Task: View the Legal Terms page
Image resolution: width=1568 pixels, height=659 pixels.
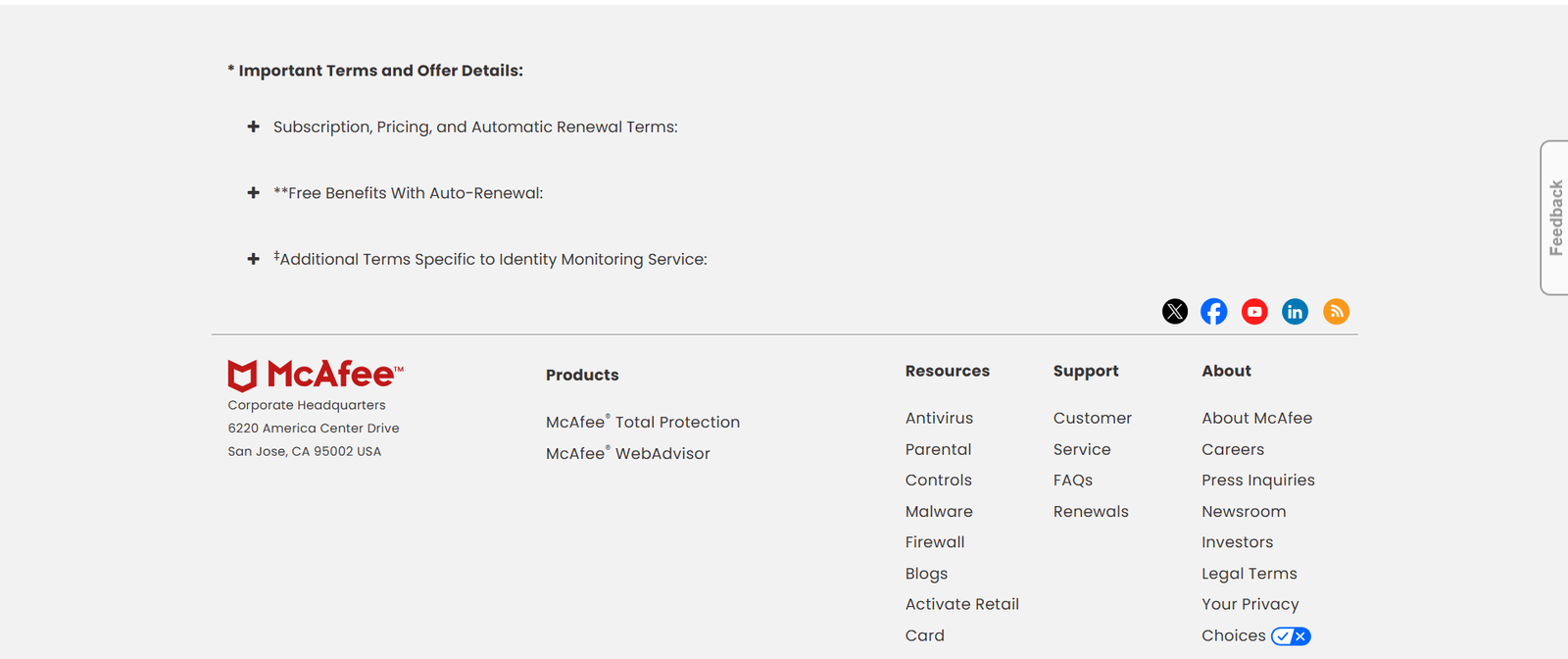Action: 1249,574
